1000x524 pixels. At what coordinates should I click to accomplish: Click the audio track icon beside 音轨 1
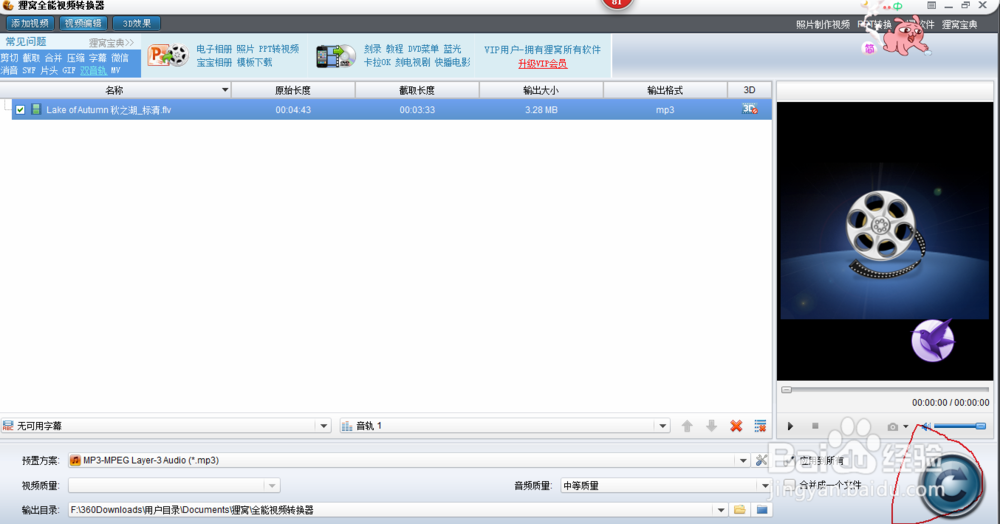(347, 426)
